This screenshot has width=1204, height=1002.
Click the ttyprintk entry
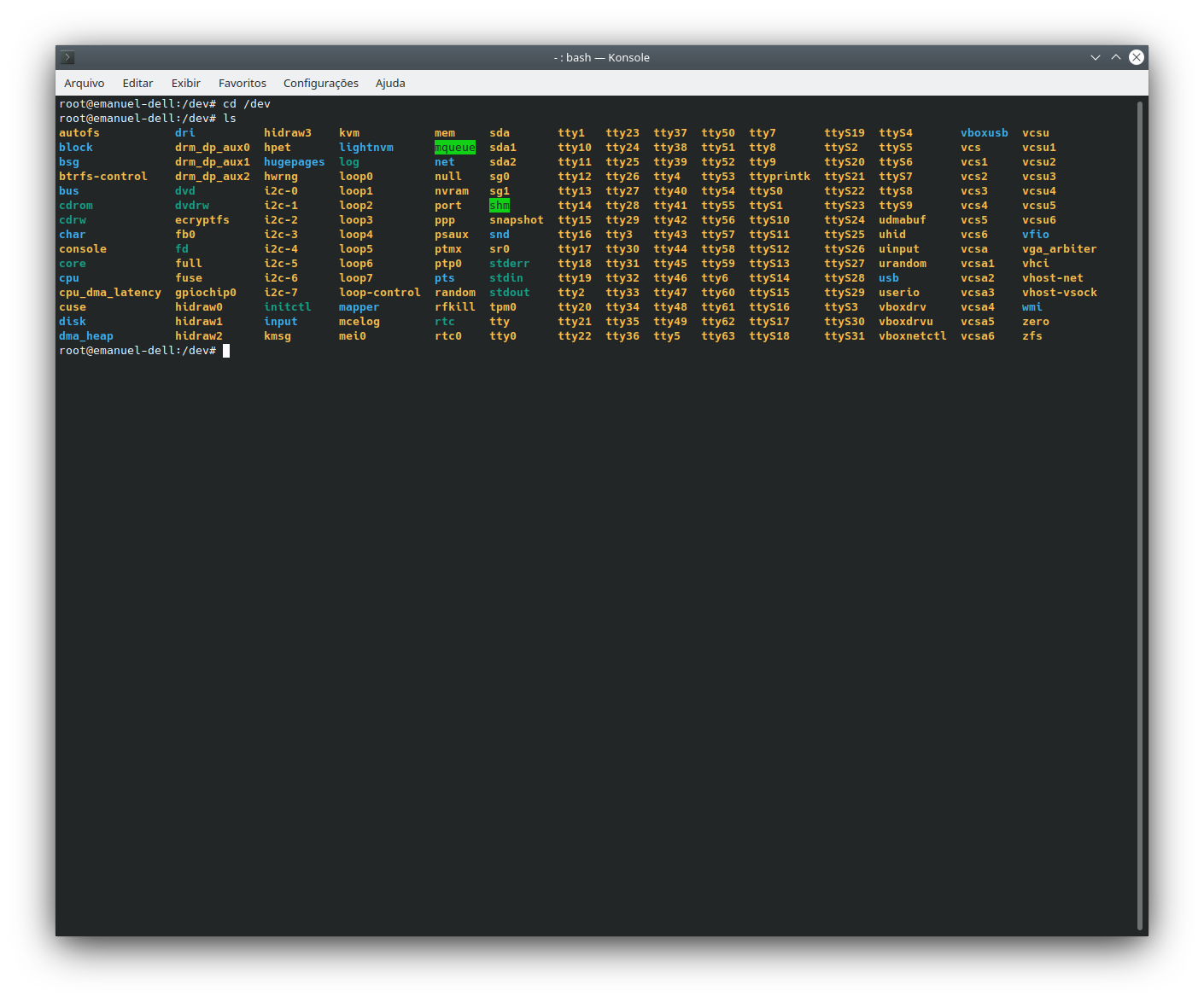[780, 177]
